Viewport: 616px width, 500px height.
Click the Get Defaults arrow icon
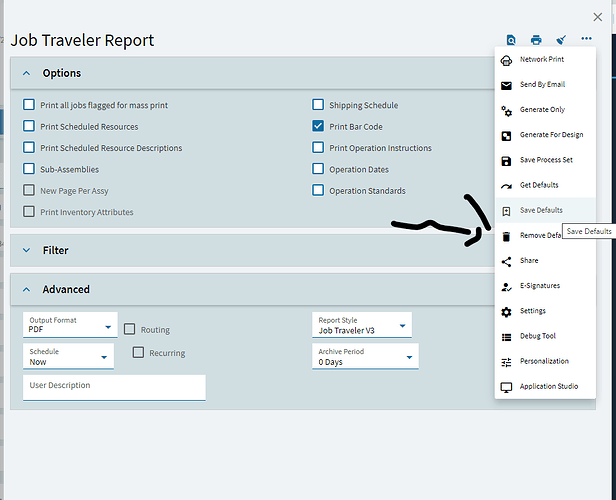pyautogui.click(x=506, y=187)
